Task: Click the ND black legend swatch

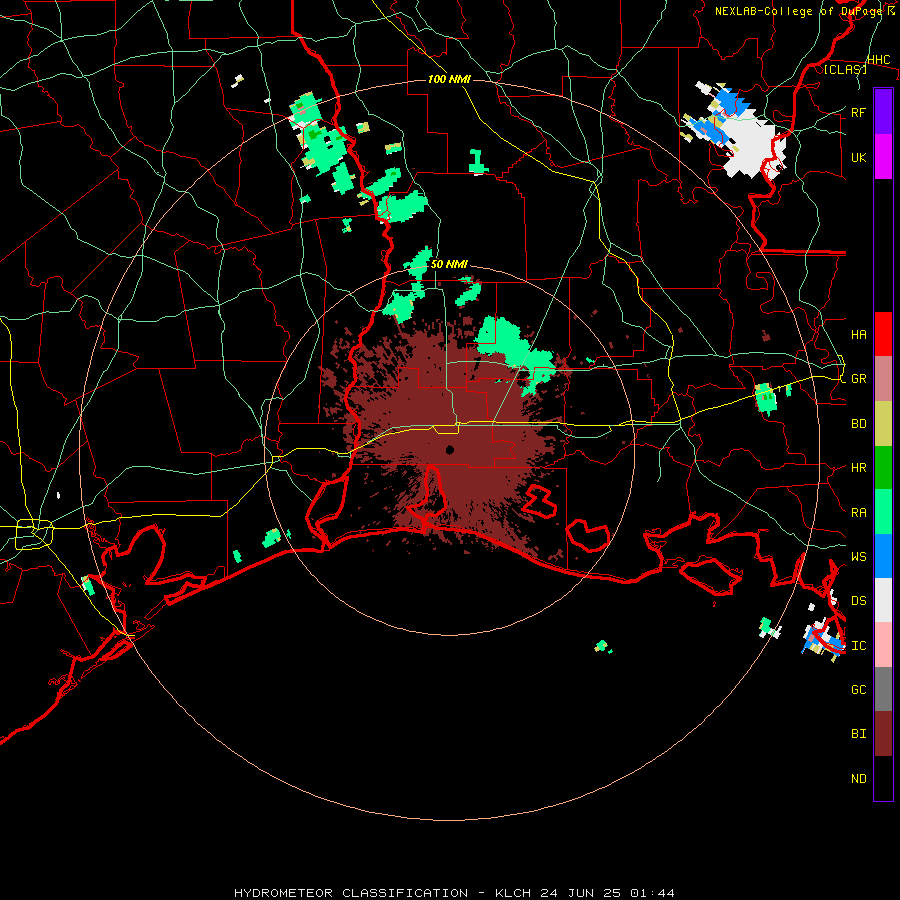Action: (x=883, y=778)
